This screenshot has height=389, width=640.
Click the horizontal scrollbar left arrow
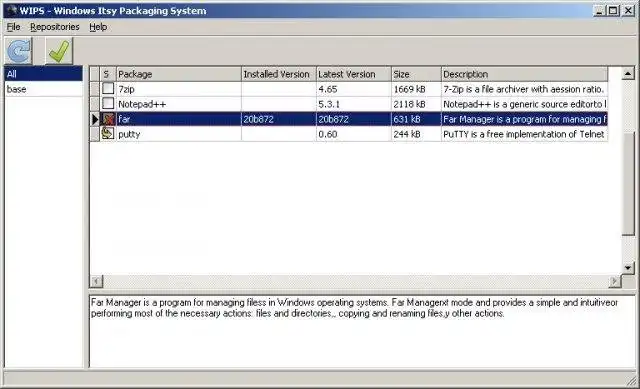[x=96, y=281]
